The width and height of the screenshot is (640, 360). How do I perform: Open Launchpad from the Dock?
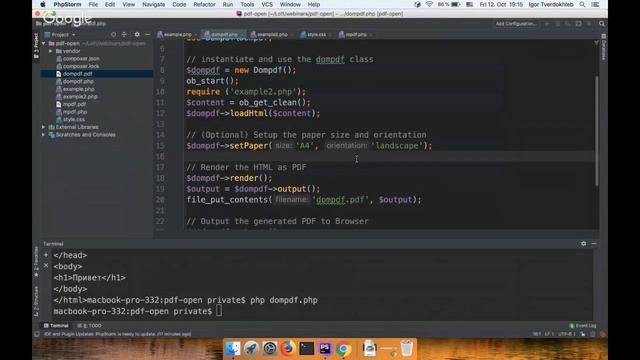(251, 348)
